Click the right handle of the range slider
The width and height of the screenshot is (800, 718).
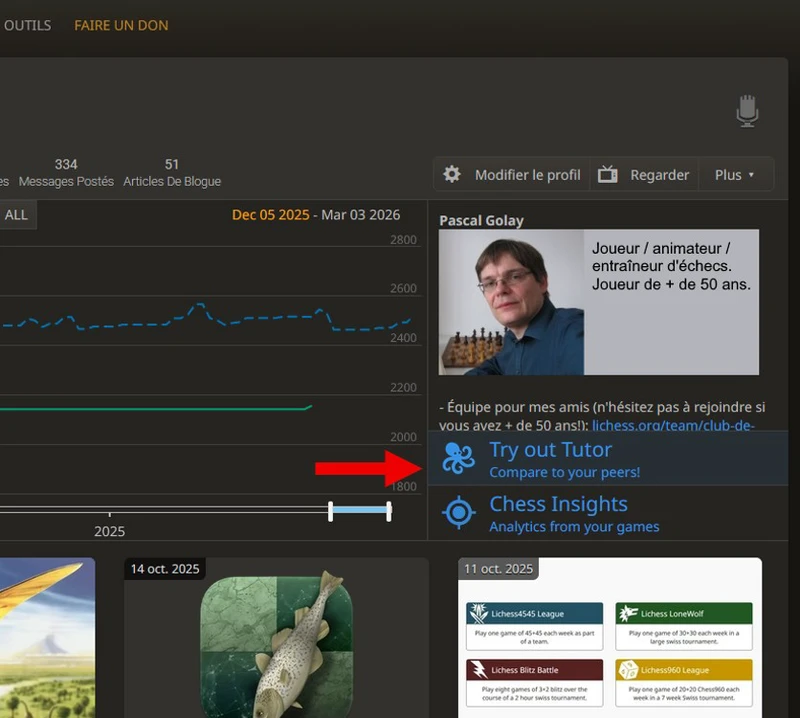tap(389, 510)
